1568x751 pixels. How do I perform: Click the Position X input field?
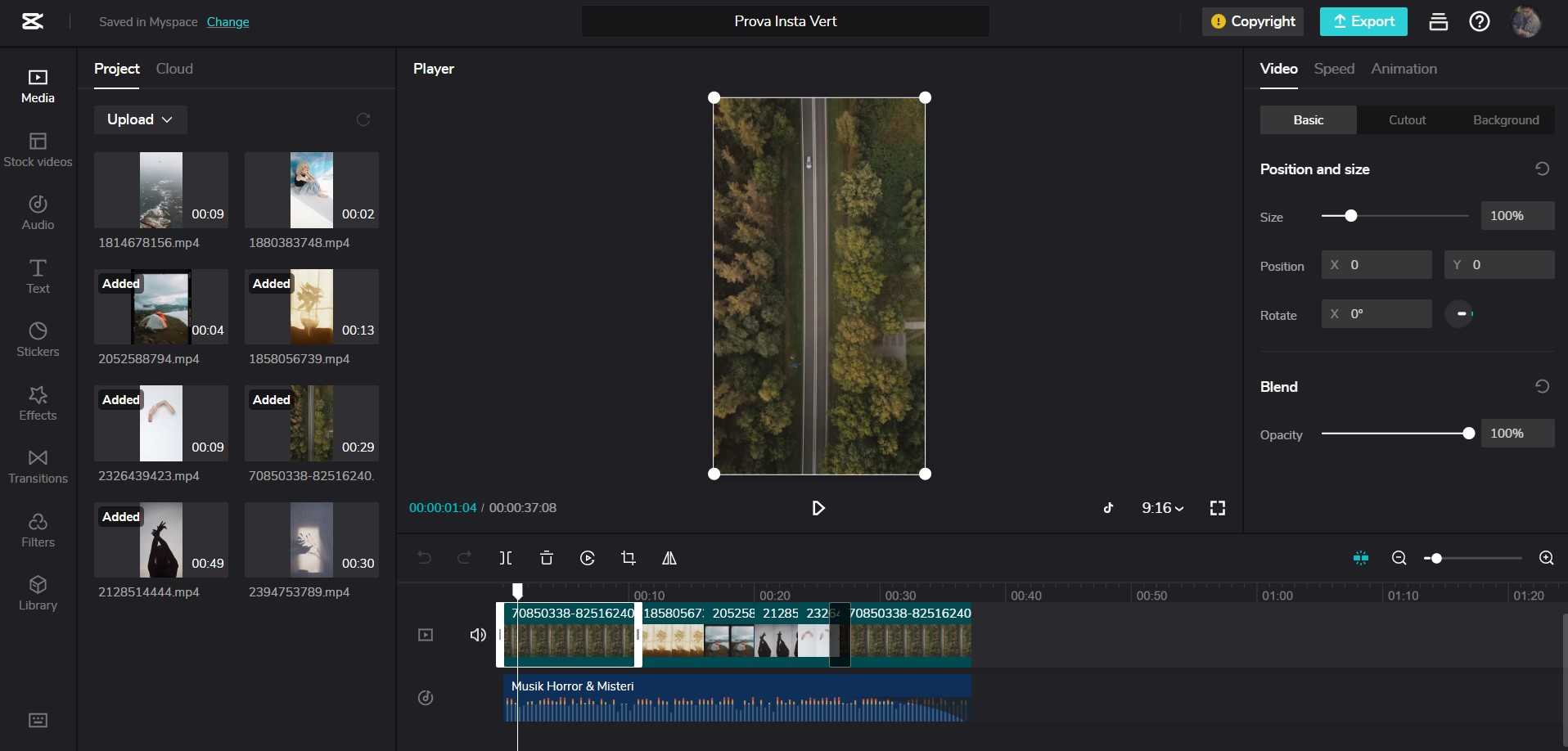point(1377,265)
